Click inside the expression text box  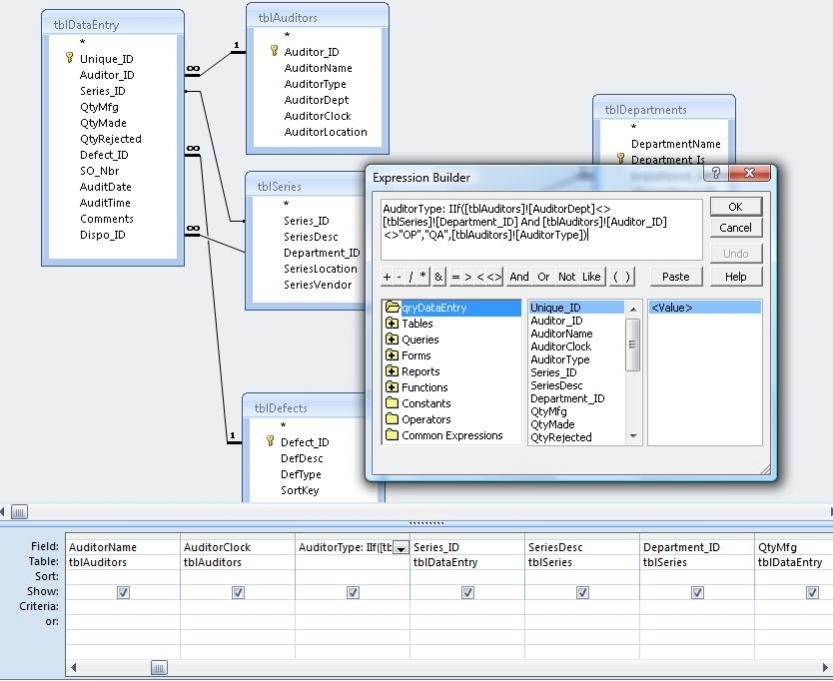tap(540, 229)
